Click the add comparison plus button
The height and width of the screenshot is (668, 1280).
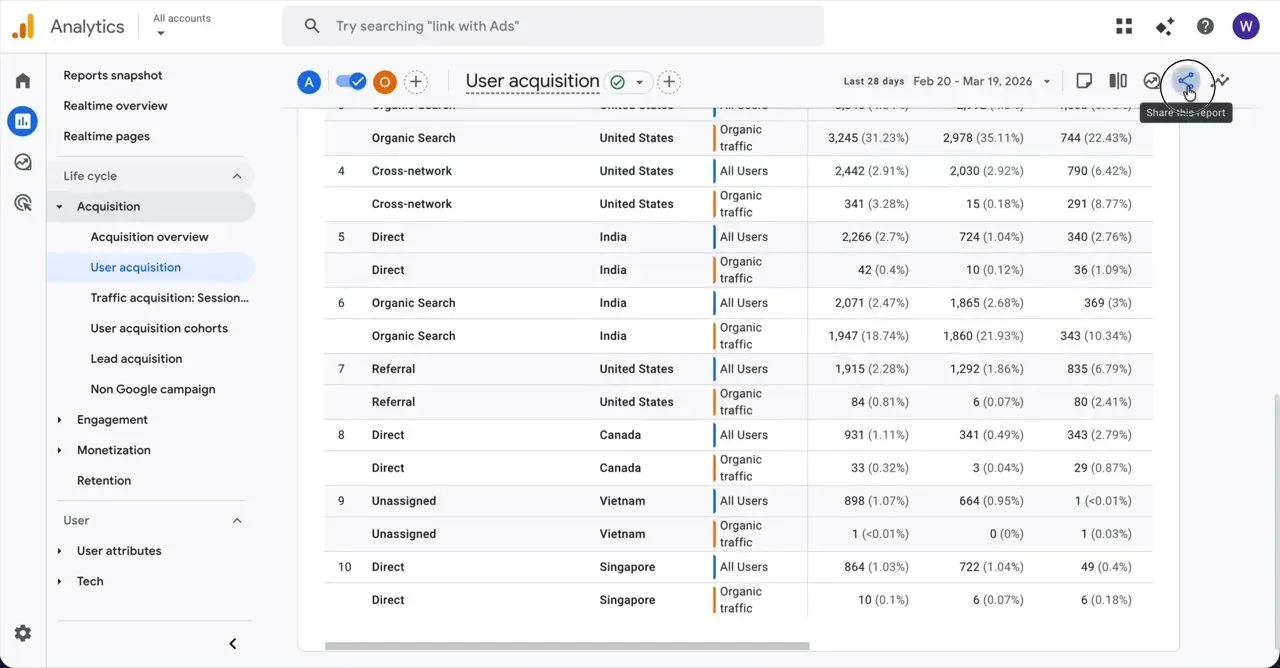click(416, 82)
